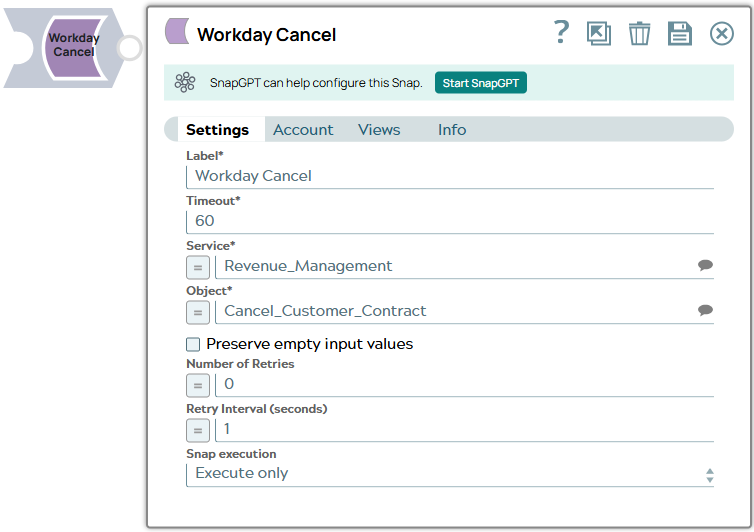Open the Views tab

(379, 130)
